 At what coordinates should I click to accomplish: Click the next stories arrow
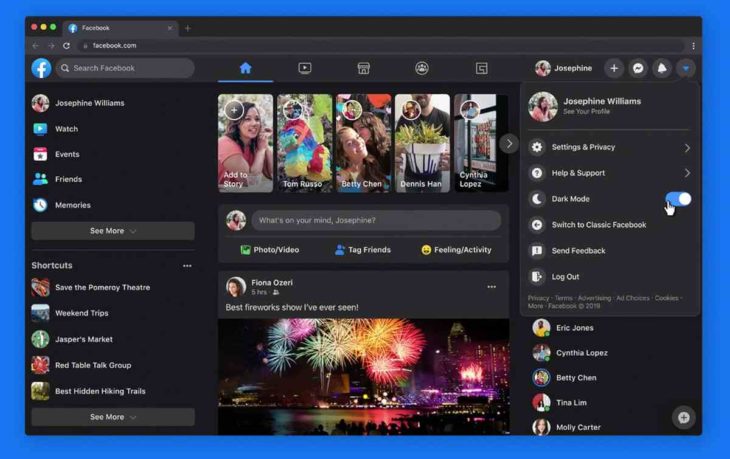tap(509, 144)
